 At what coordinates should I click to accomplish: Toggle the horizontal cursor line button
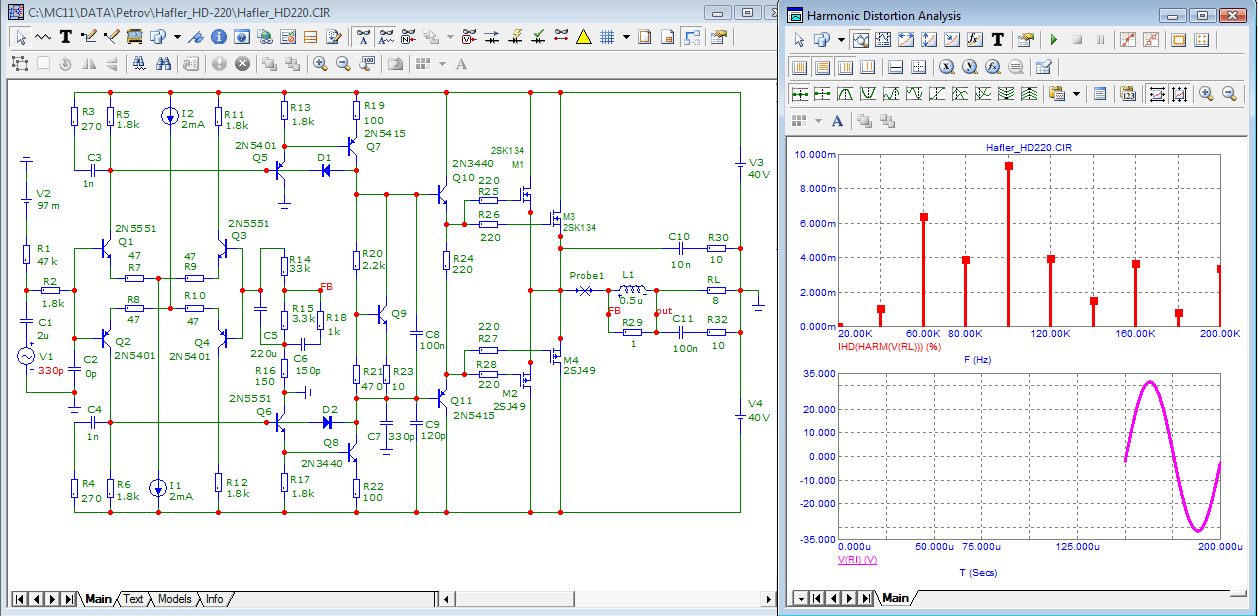coord(895,67)
